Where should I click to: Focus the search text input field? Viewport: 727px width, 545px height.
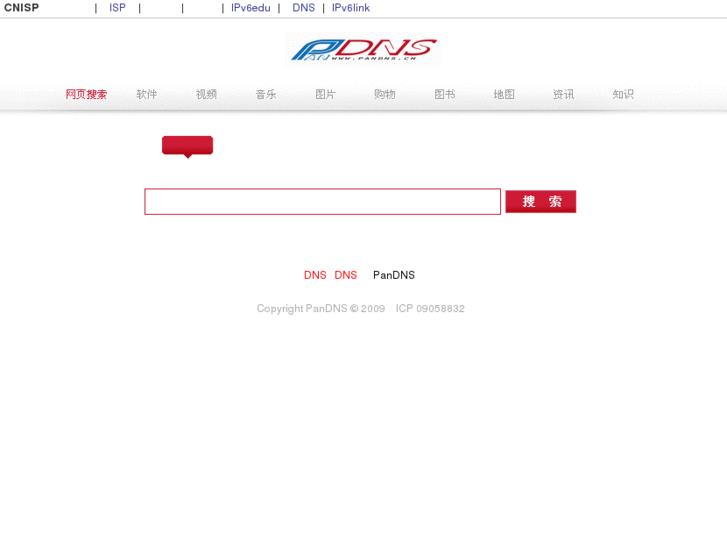(322, 201)
